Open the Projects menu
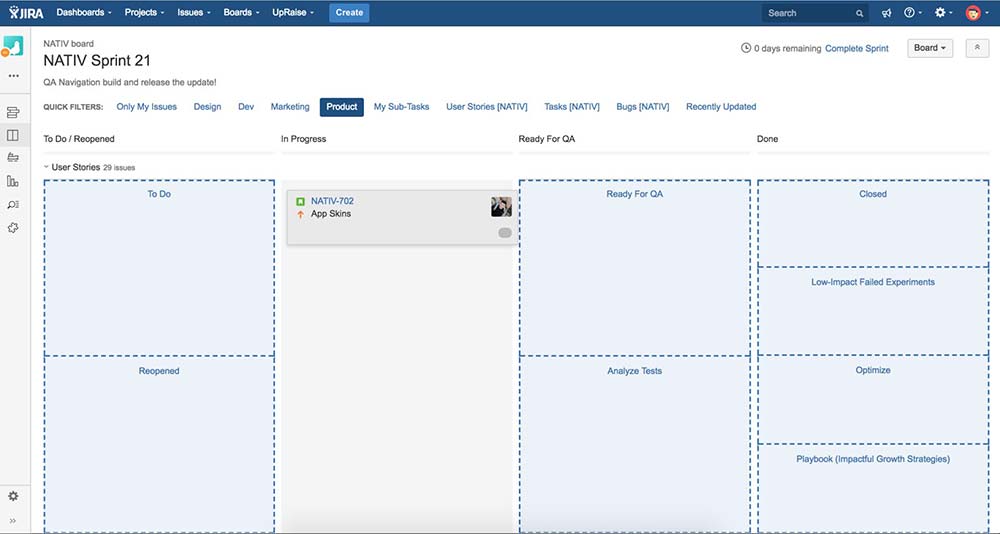Screen dimensions: 1000x534 pyautogui.click(x=144, y=12)
